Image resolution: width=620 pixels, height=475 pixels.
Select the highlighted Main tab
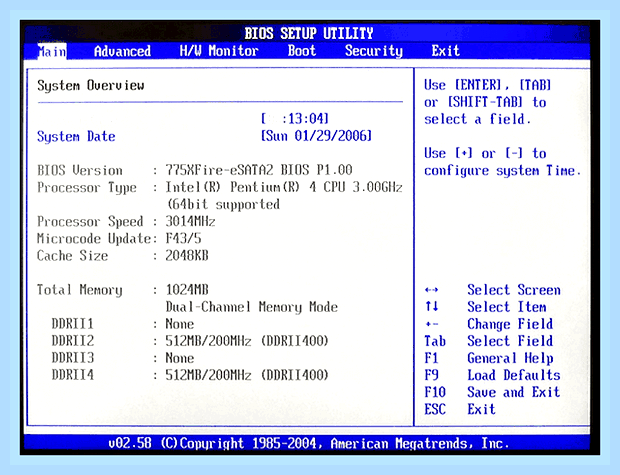point(52,51)
